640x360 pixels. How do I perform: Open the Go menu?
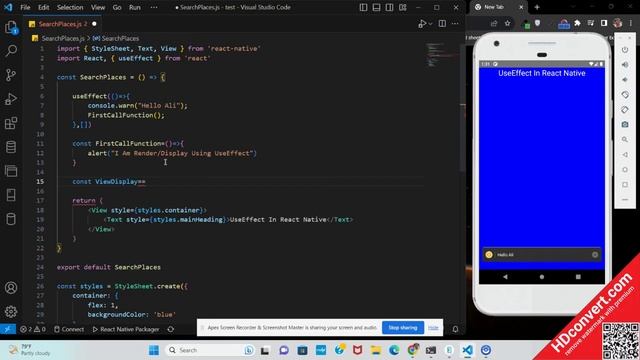point(117,7)
